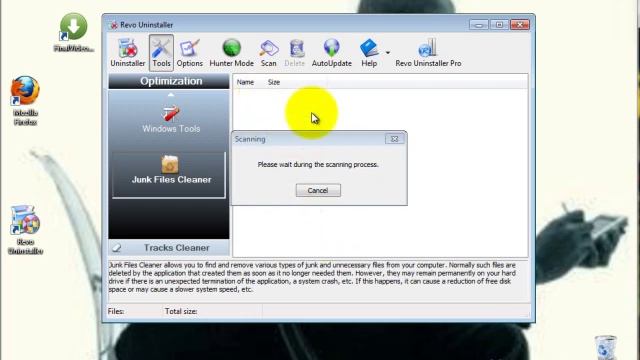Click the Delete toolbar icon
Screen dimensions: 640x360
(295, 53)
